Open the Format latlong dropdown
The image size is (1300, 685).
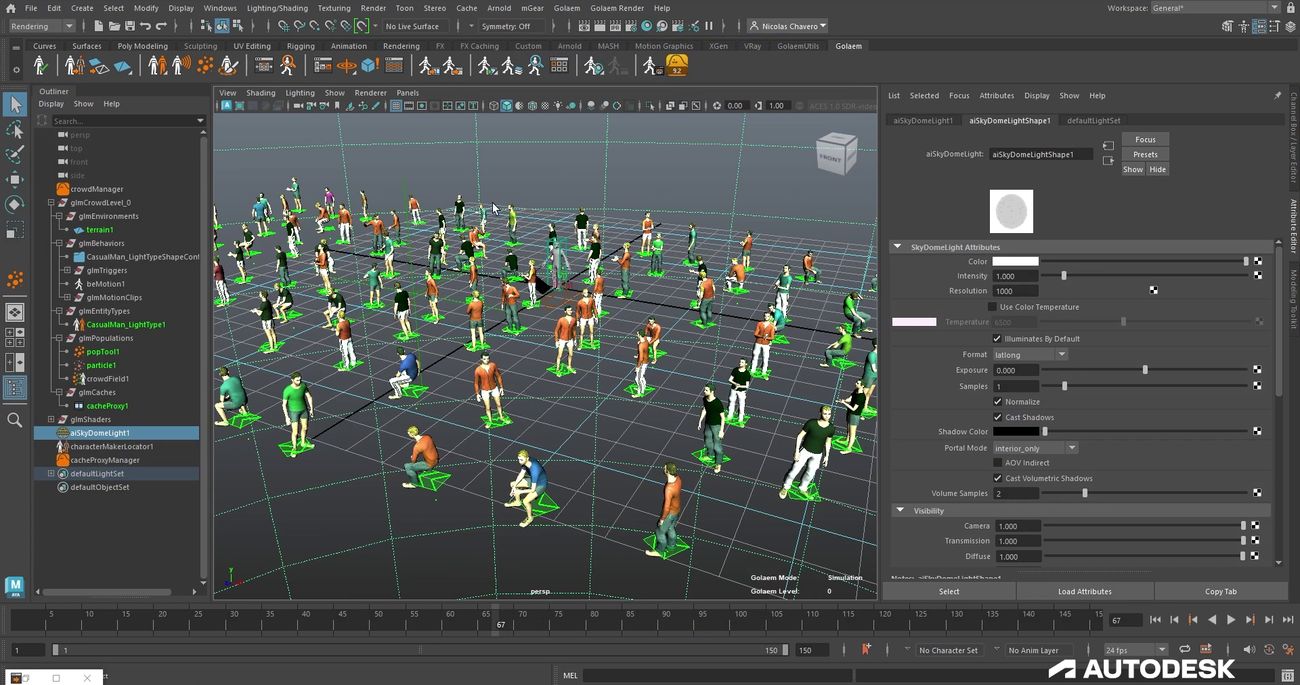click(x=1030, y=354)
